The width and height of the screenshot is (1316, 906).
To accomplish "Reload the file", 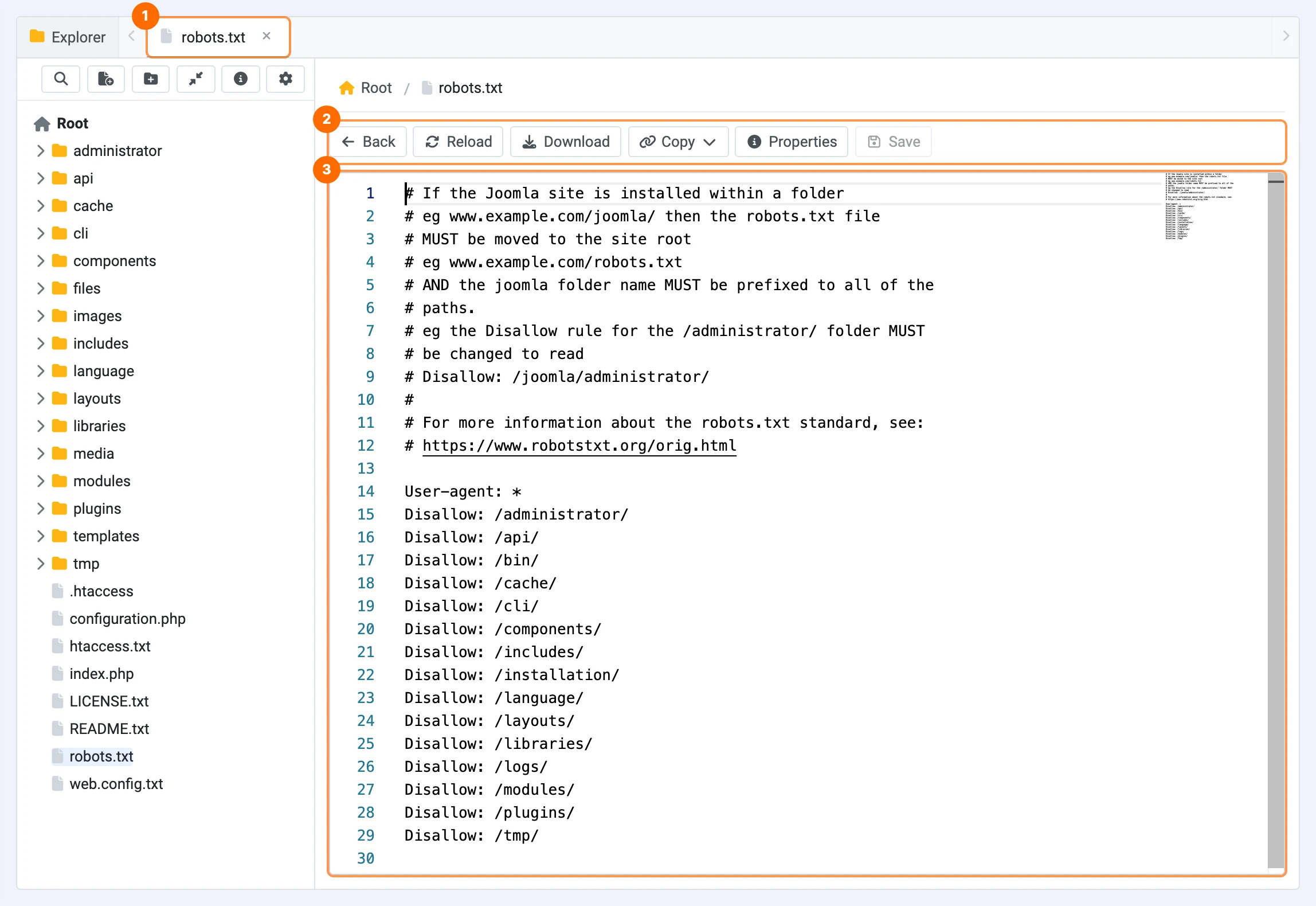I will tap(459, 142).
